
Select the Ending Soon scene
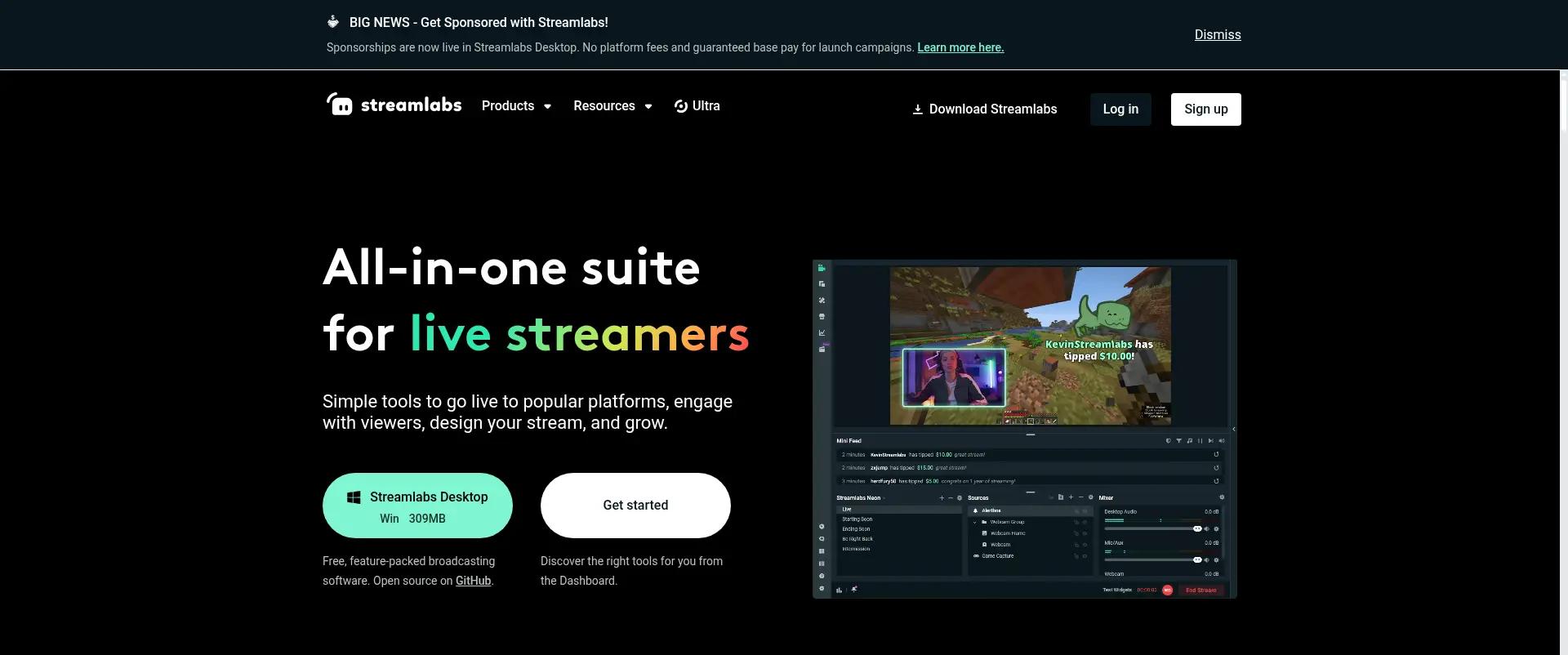[x=856, y=529]
